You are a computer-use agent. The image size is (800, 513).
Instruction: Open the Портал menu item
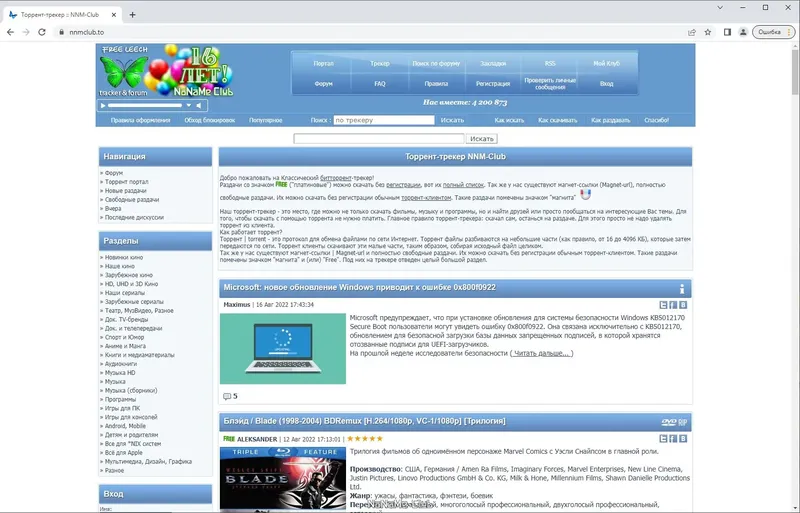(323, 63)
